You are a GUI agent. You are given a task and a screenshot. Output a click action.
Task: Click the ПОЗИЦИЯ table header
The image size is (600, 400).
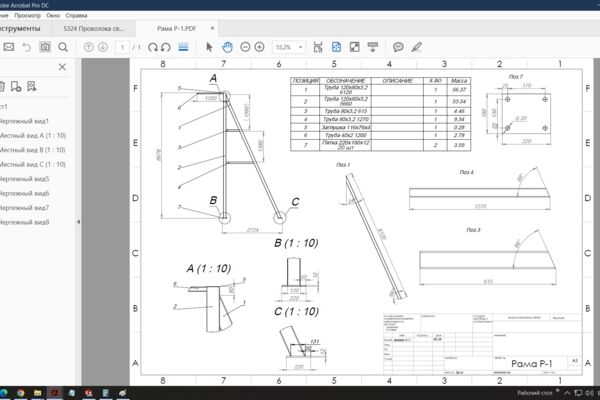[305, 81]
